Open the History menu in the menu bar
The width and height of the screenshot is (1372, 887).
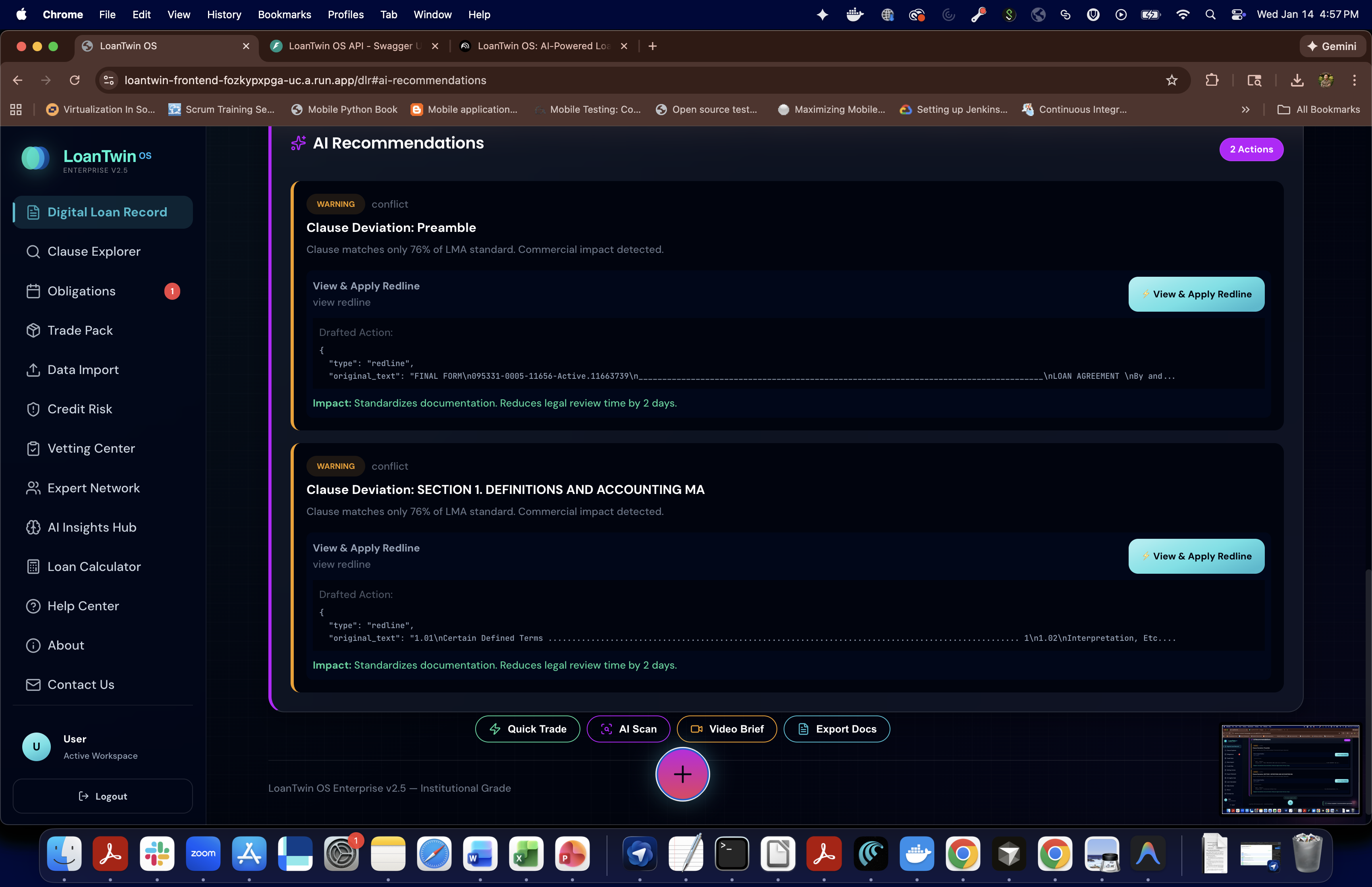click(x=224, y=14)
